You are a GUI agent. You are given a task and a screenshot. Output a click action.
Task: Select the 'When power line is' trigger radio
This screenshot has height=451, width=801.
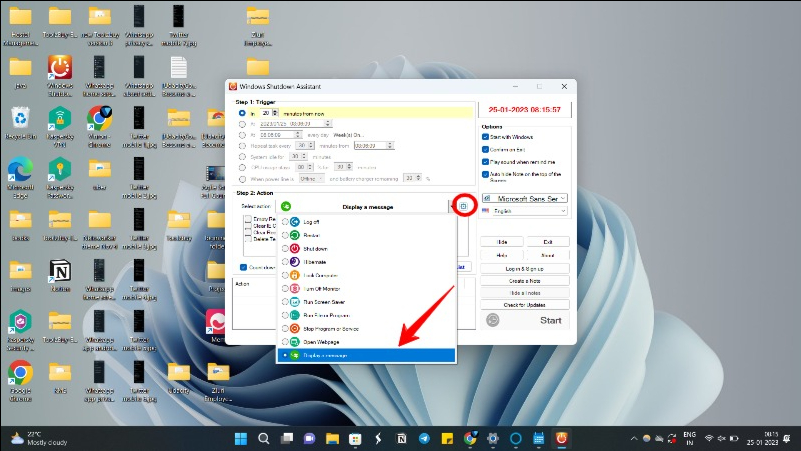[242, 179]
